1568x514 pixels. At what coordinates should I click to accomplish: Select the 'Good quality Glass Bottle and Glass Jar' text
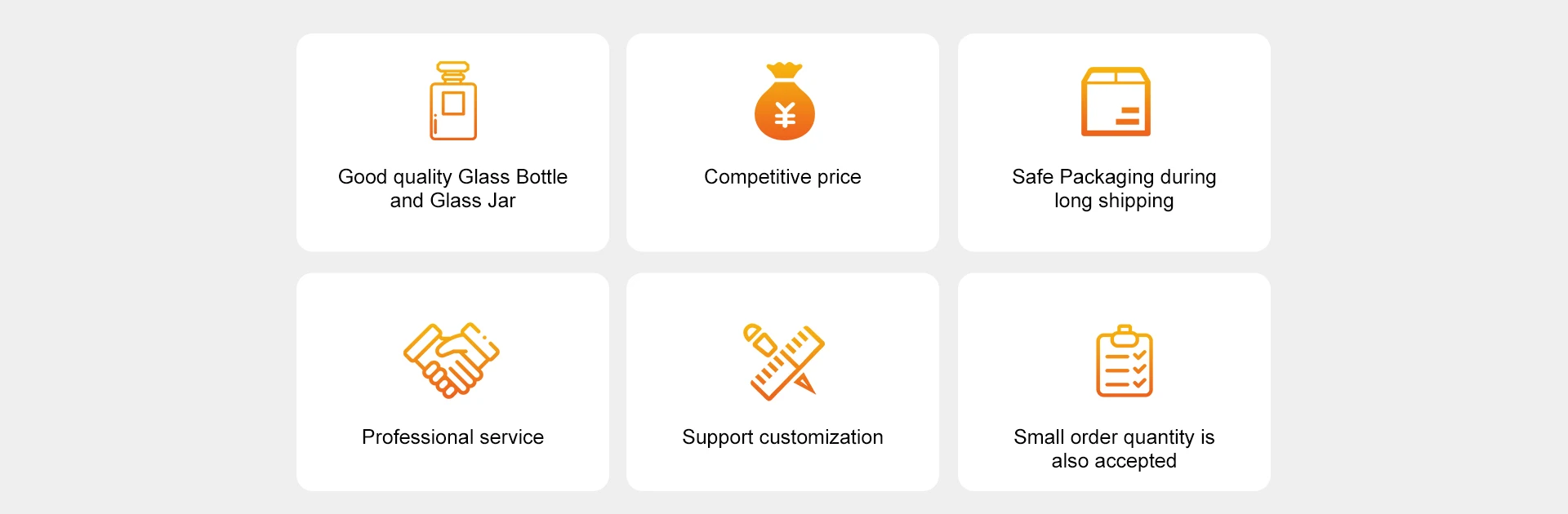[x=452, y=188]
